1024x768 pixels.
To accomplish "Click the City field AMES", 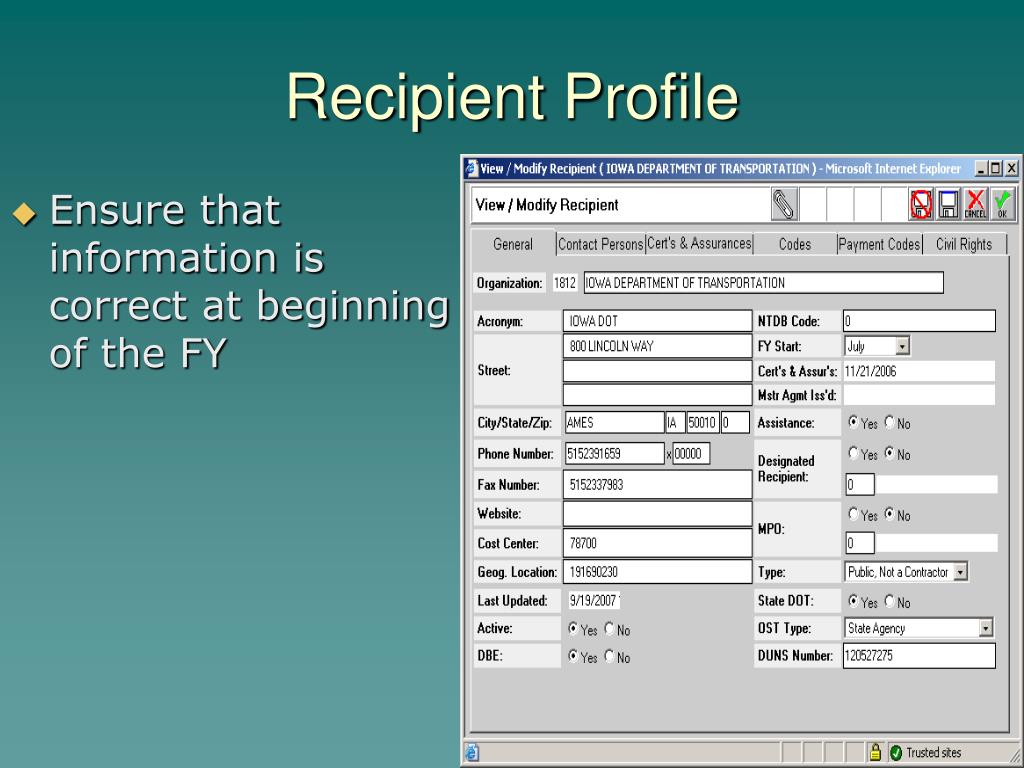I will point(614,423).
